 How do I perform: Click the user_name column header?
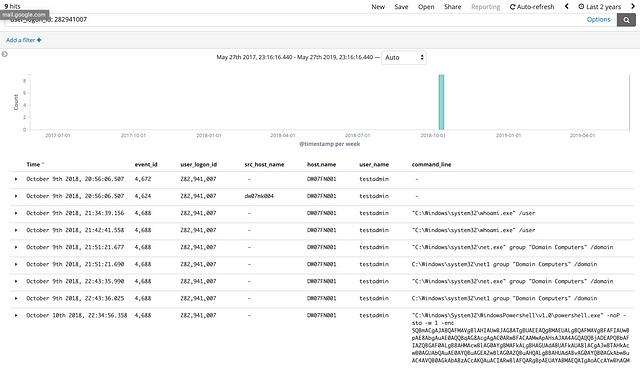[x=374, y=164]
